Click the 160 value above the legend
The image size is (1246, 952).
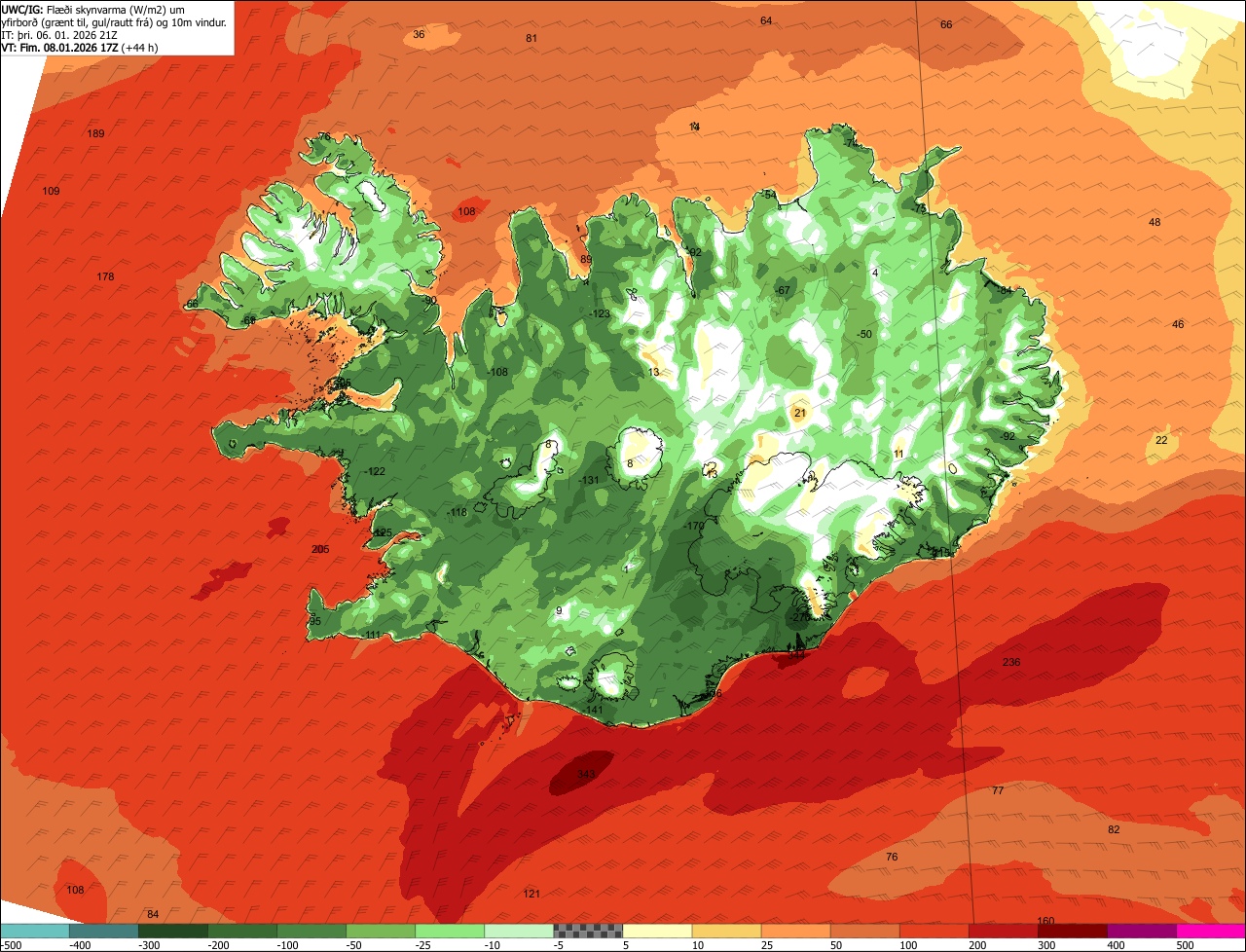pyautogui.click(x=1045, y=921)
